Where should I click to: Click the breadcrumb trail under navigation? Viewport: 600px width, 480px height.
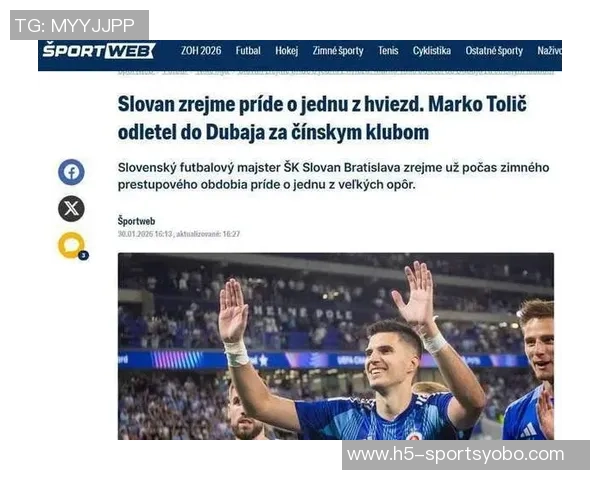[336, 72]
